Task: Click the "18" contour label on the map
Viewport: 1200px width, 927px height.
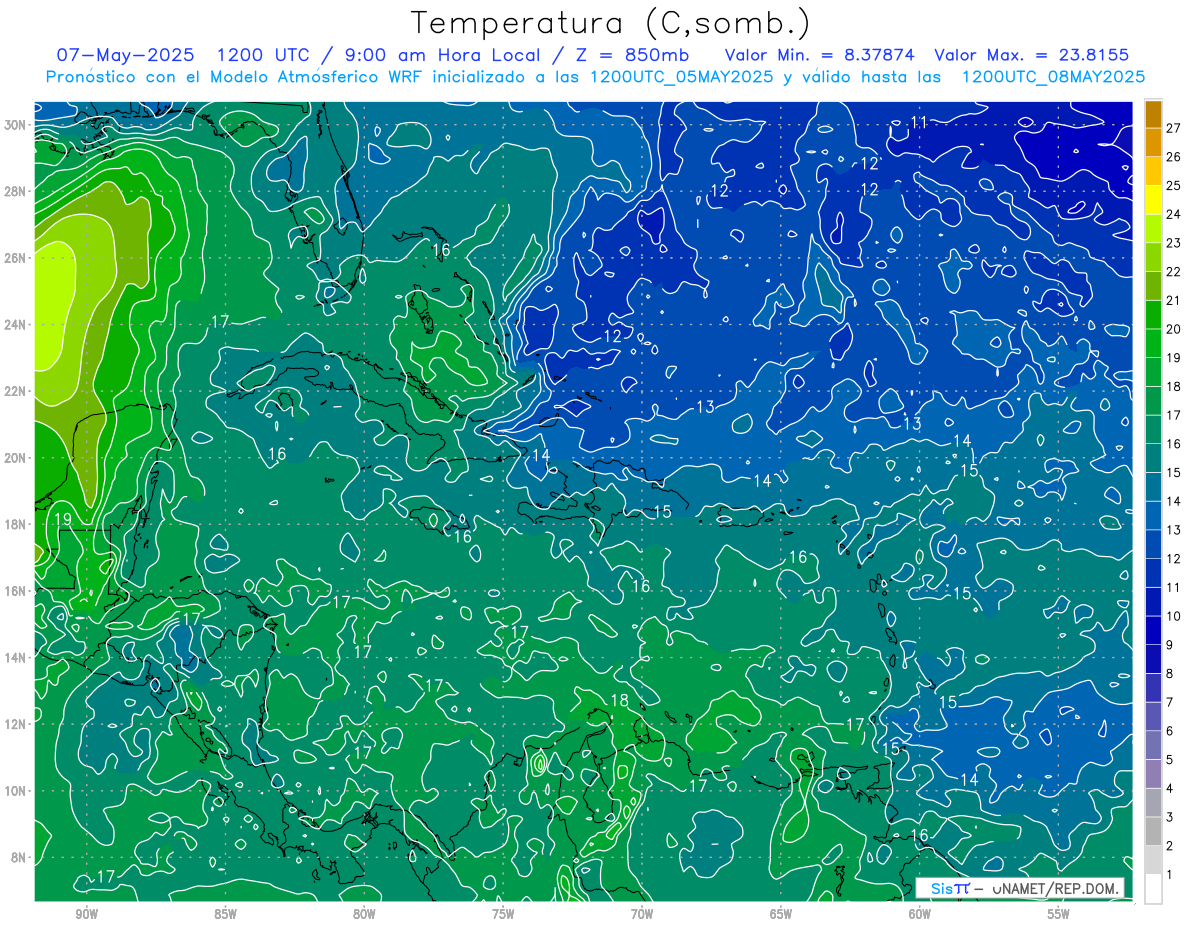Action: click(619, 701)
